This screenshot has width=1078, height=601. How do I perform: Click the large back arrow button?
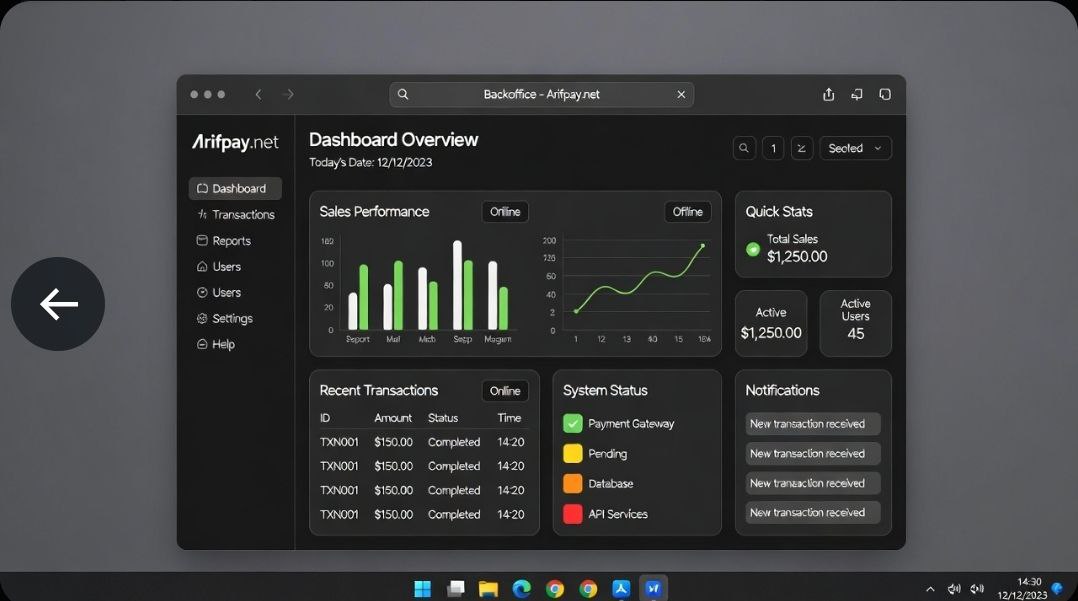point(58,304)
